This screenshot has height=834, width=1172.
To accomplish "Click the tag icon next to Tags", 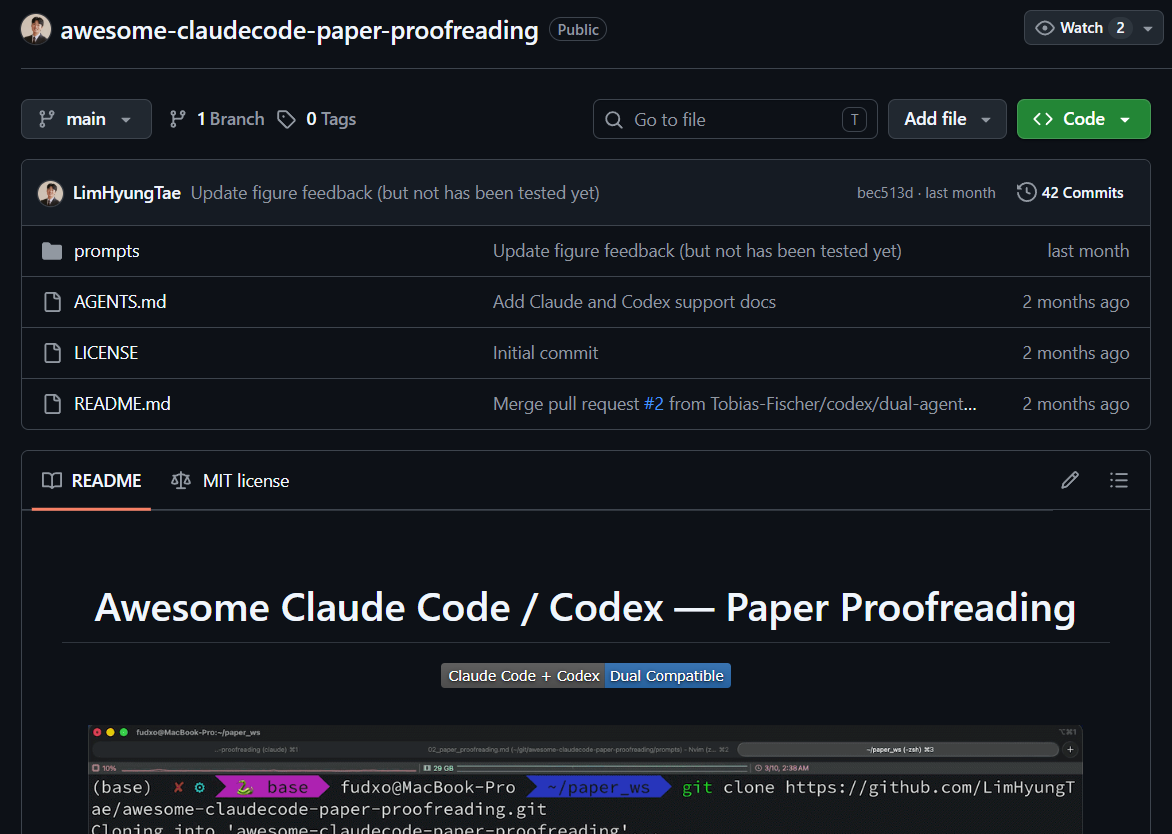I will pos(286,119).
